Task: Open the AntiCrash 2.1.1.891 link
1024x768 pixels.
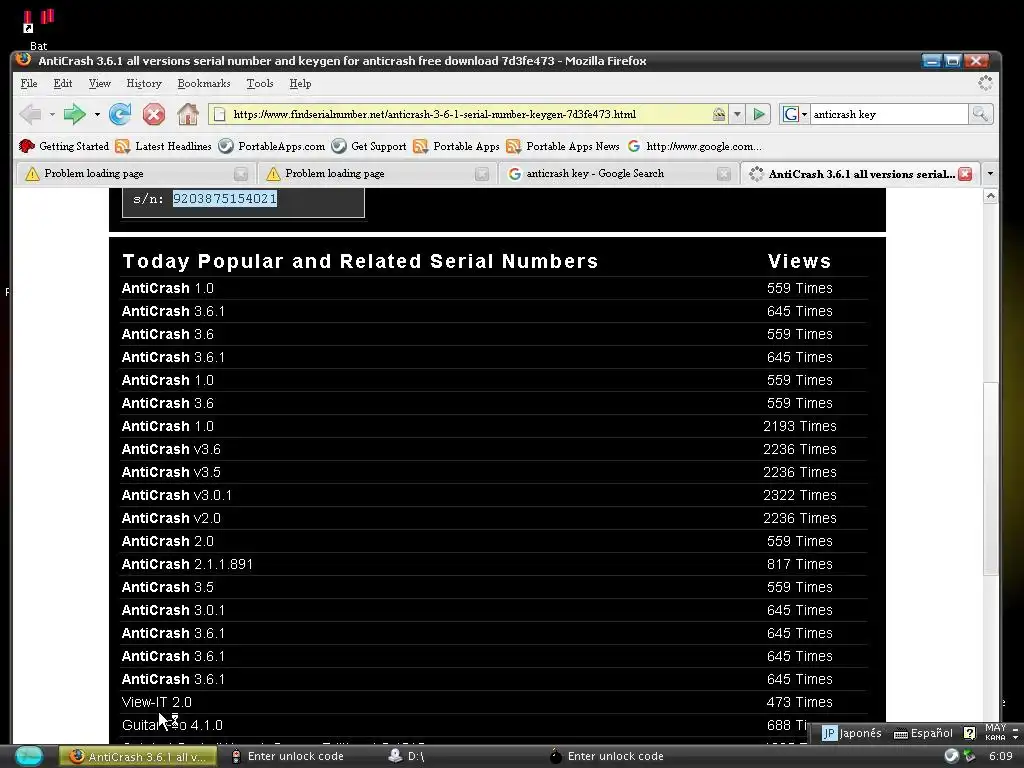Action: [187, 564]
